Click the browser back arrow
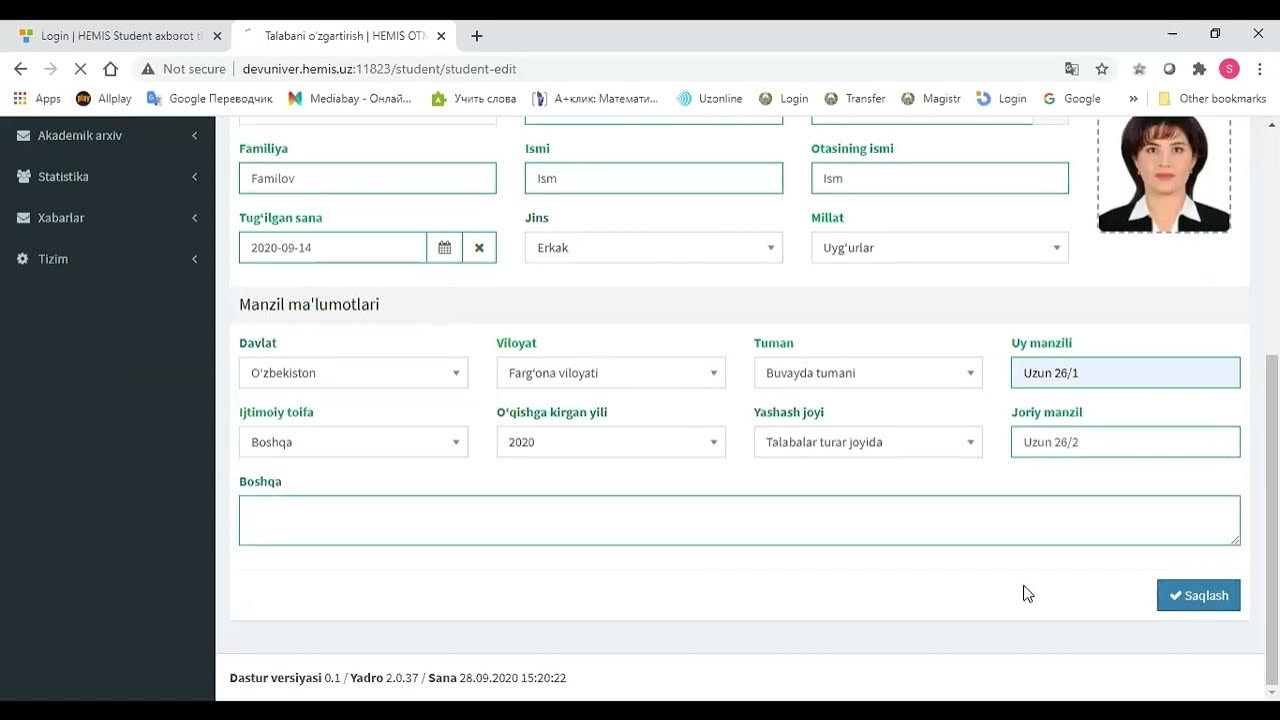 pyautogui.click(x=21, y=69)
